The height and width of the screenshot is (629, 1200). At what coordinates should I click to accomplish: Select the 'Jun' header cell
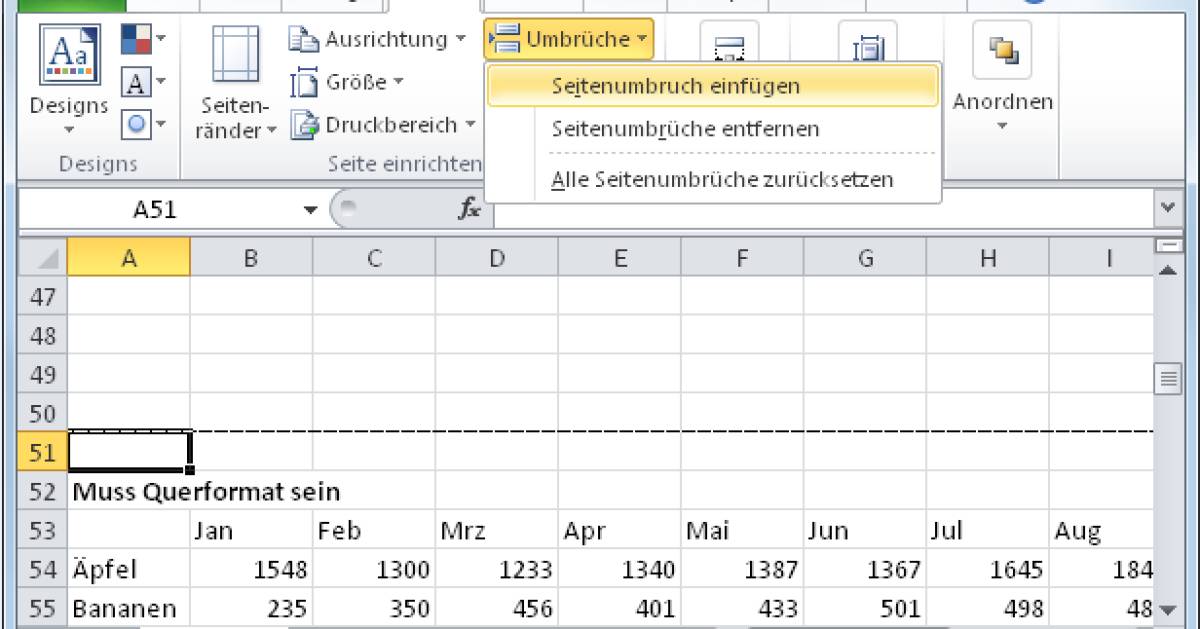click(x=864, y=531)
